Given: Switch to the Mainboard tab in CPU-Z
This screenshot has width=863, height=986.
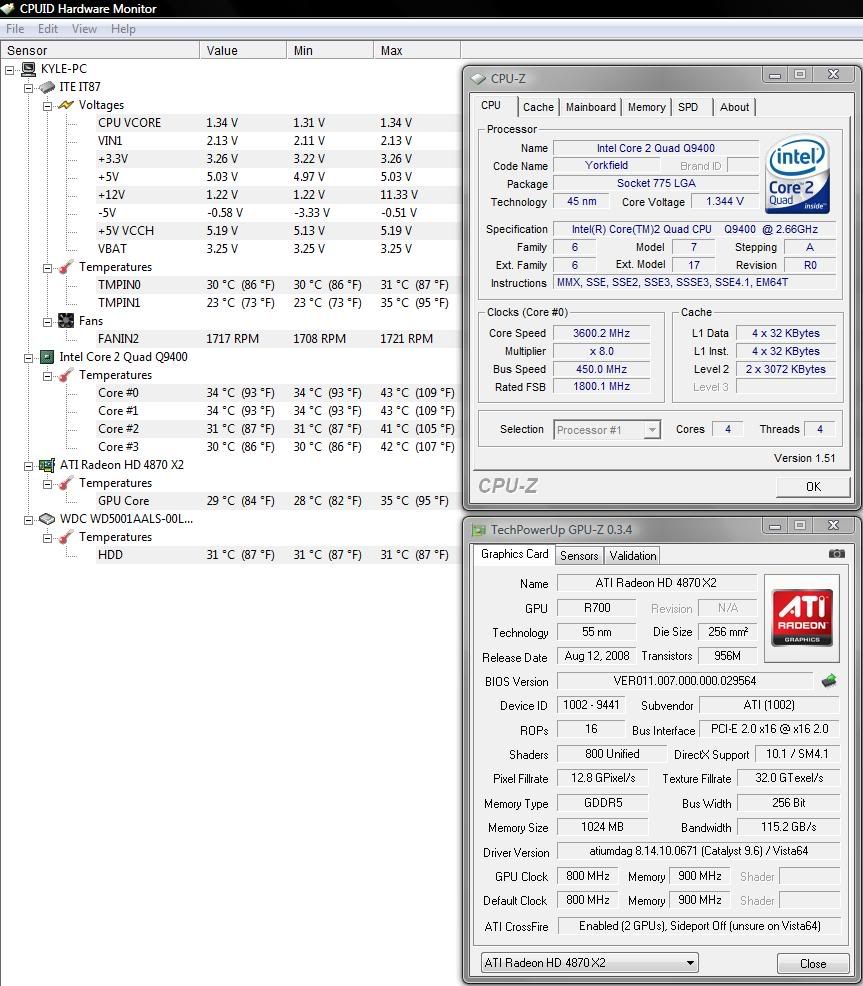Looking at the screenshot, I should coord(591,108).
